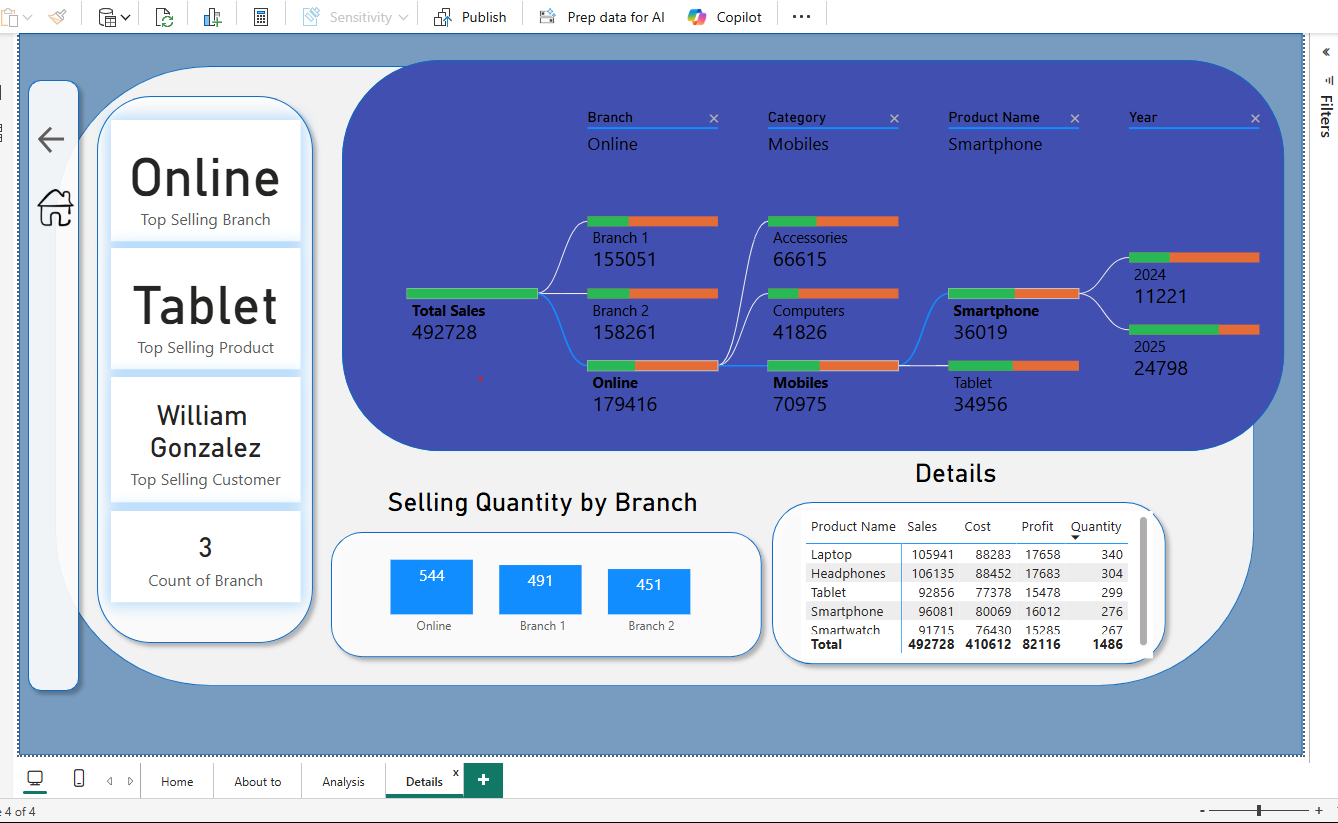1338x823 pixels.
Task: Remove the Branch level from decomposition tree
Action: [714, 119]
